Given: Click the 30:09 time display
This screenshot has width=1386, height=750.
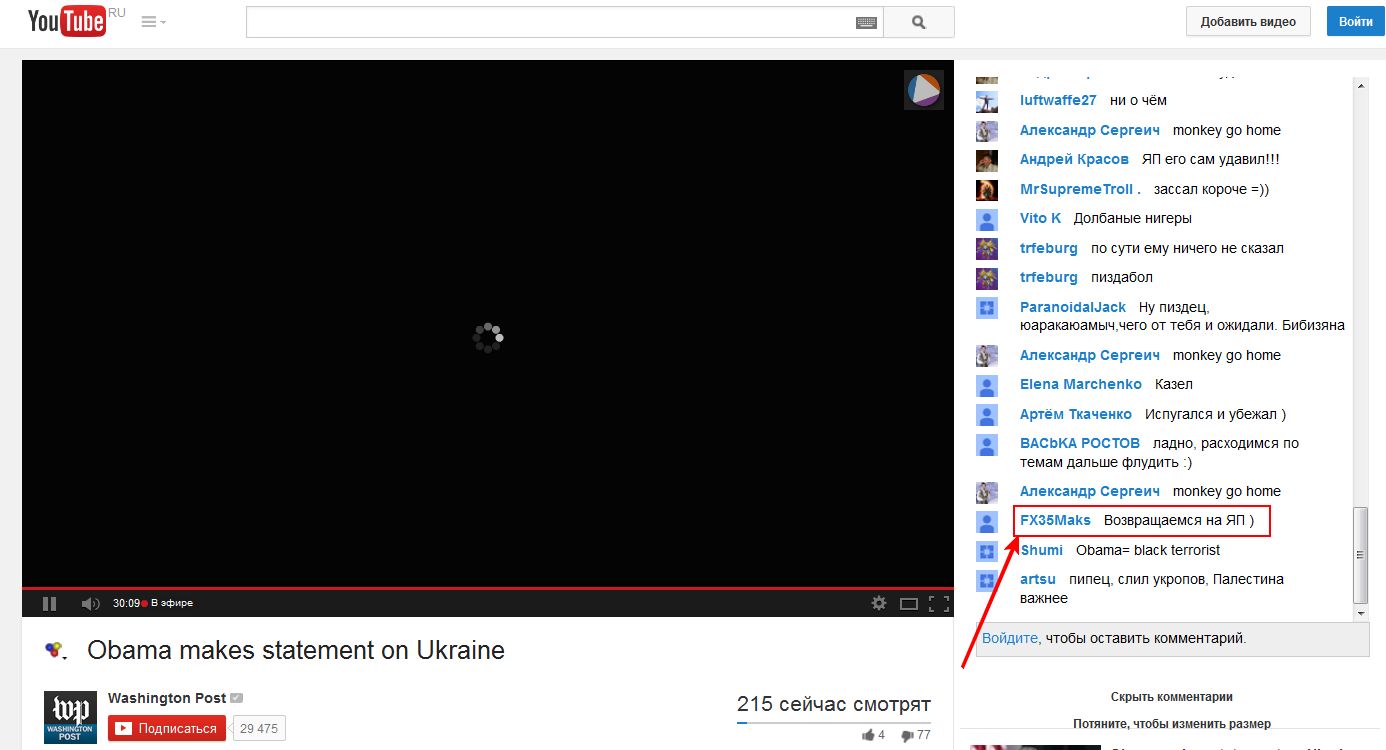Looking at the screenshot, I should (126, 603).
